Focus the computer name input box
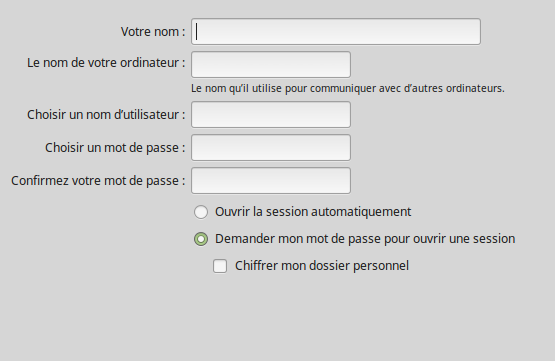The image size is (555, 361). coord(271,64)
